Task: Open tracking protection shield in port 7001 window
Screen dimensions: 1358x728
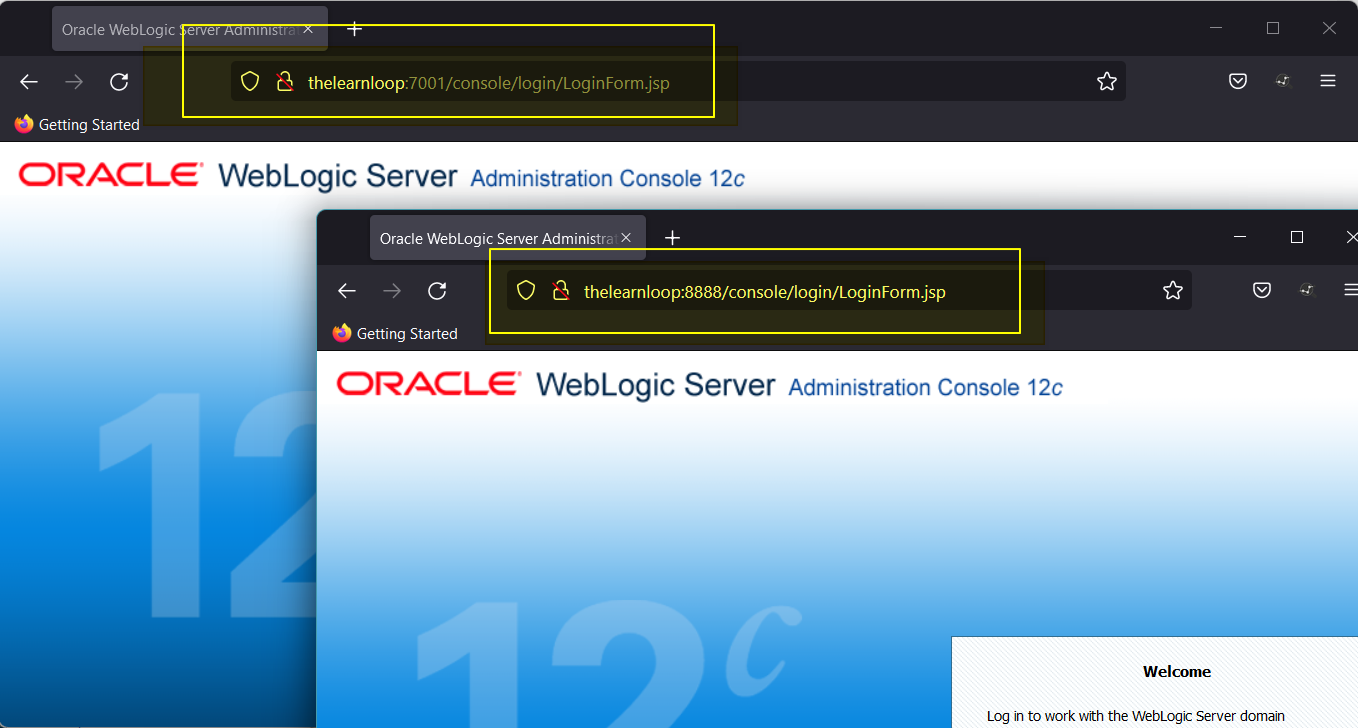Action: [x=250, y=82]
